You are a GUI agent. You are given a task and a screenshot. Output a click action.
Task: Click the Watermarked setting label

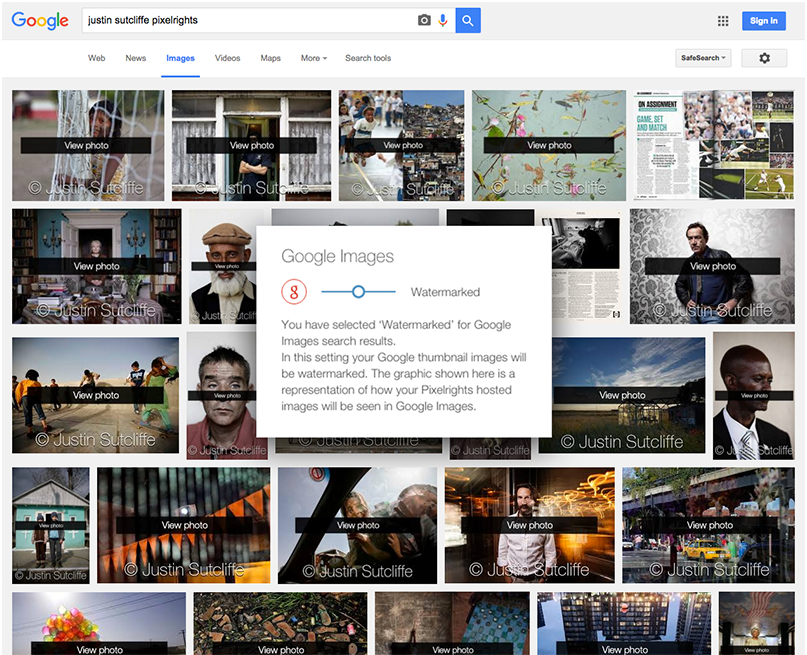coord(445,292)
